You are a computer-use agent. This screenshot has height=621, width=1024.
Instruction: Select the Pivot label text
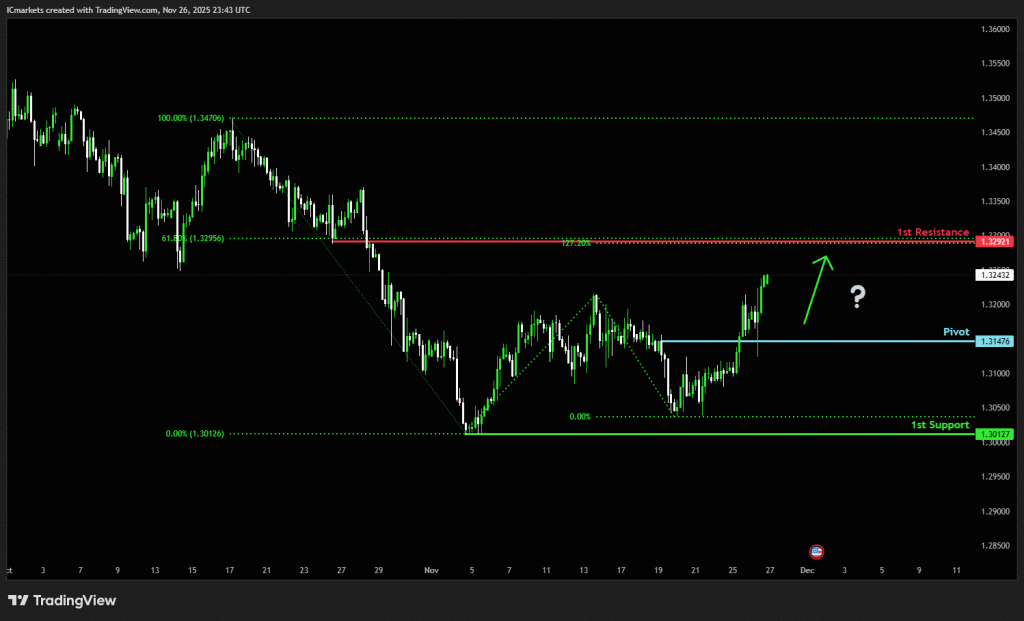point(956,331)
